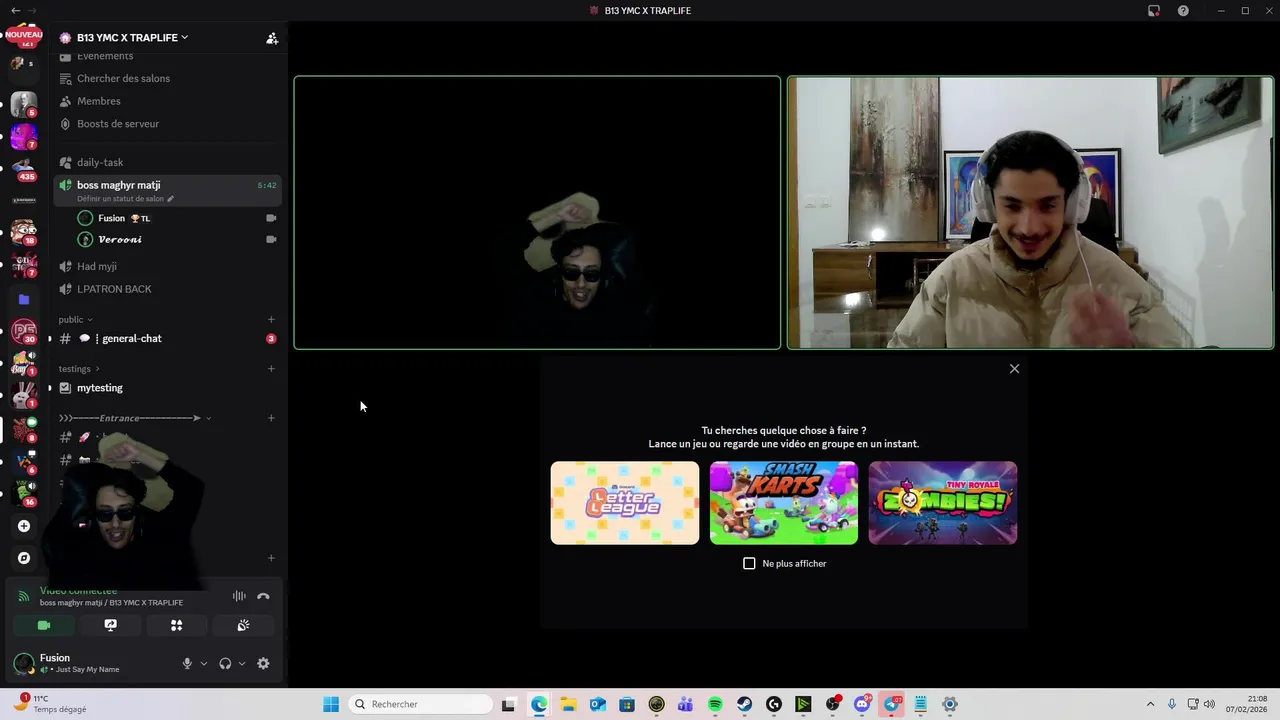Click the camera icon beside Fusion
The height and width of the screenshot is (720, 1280).
271,218
